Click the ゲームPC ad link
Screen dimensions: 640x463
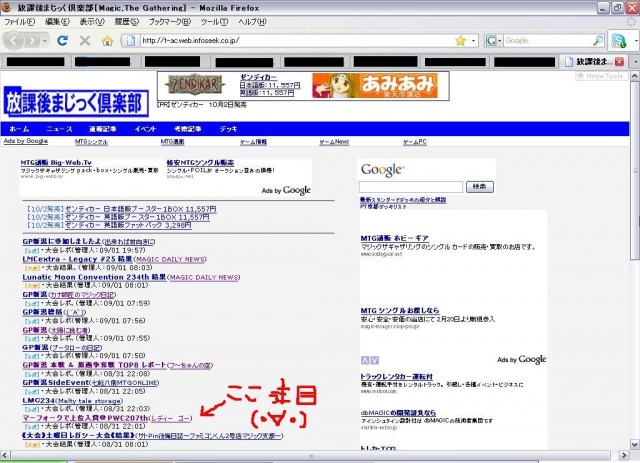(x=415, y=142)
